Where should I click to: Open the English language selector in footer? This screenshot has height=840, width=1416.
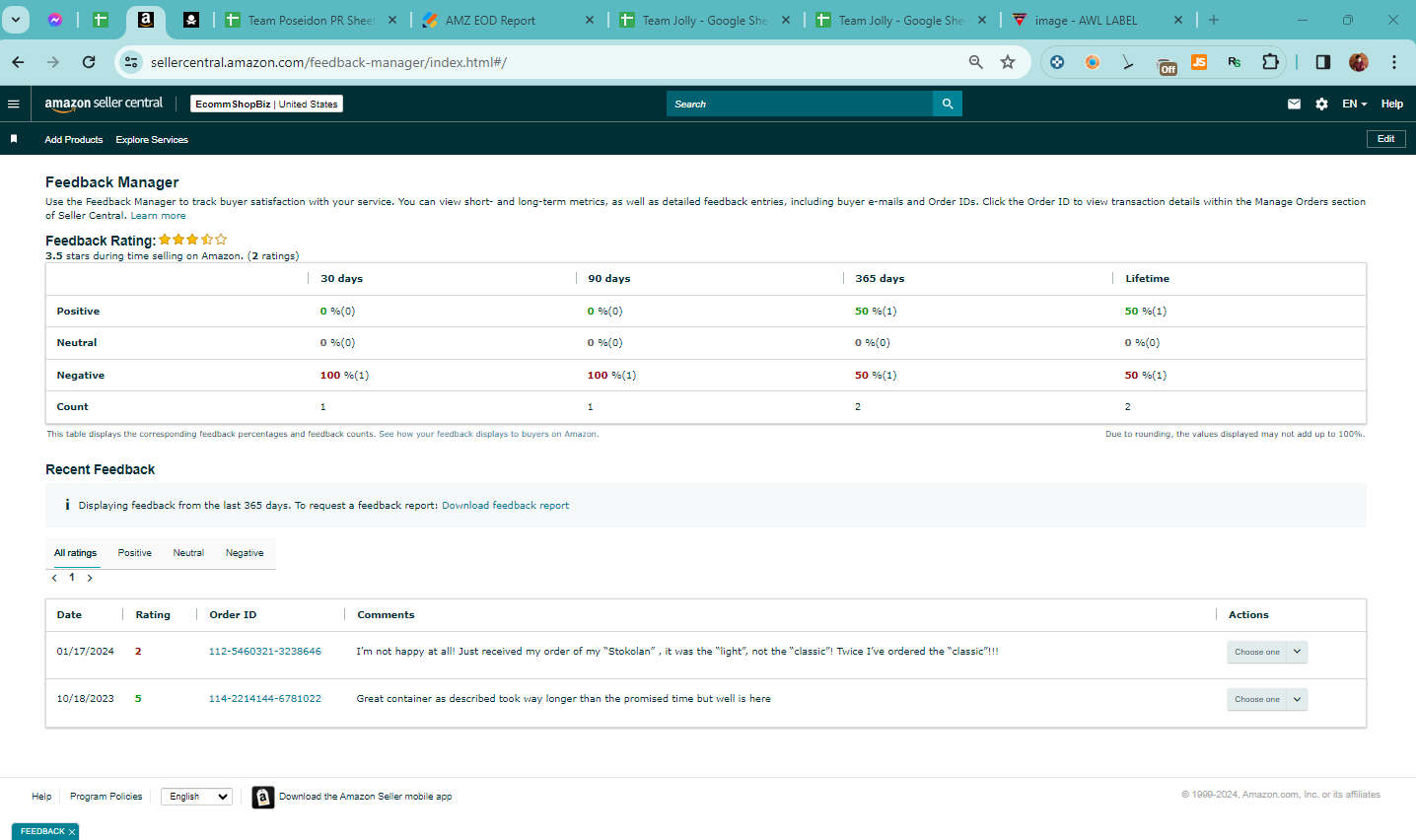click(x=197, y=797)
